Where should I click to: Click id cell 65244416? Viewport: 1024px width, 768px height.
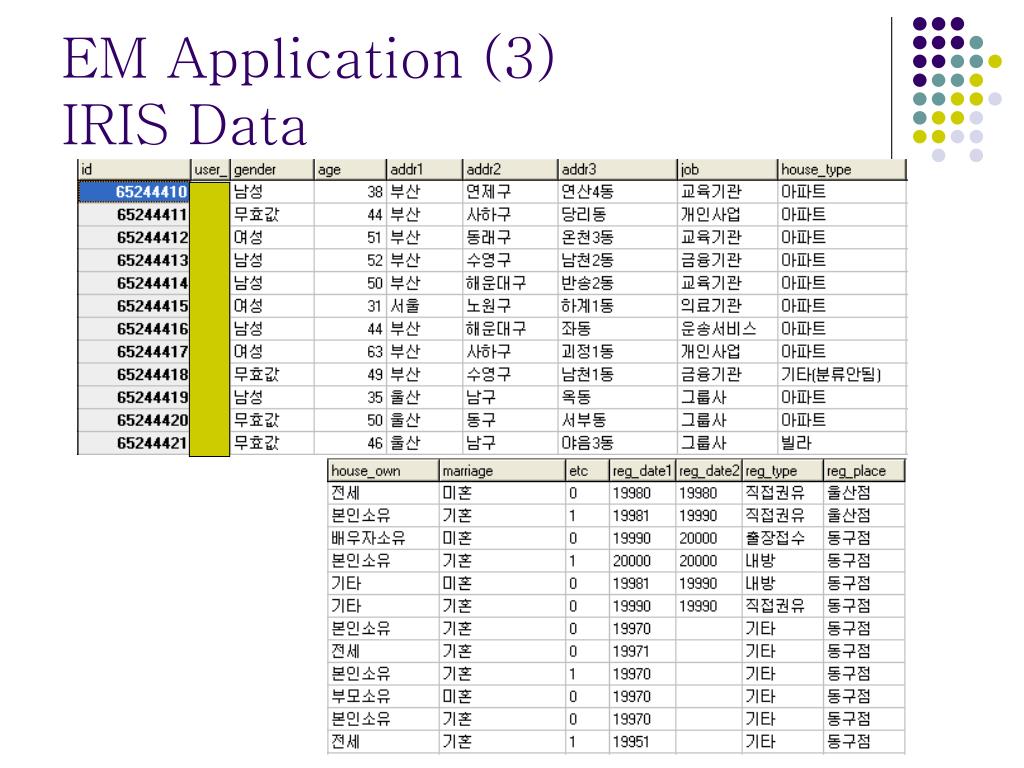pyautogui.click(x=134, y=329)
